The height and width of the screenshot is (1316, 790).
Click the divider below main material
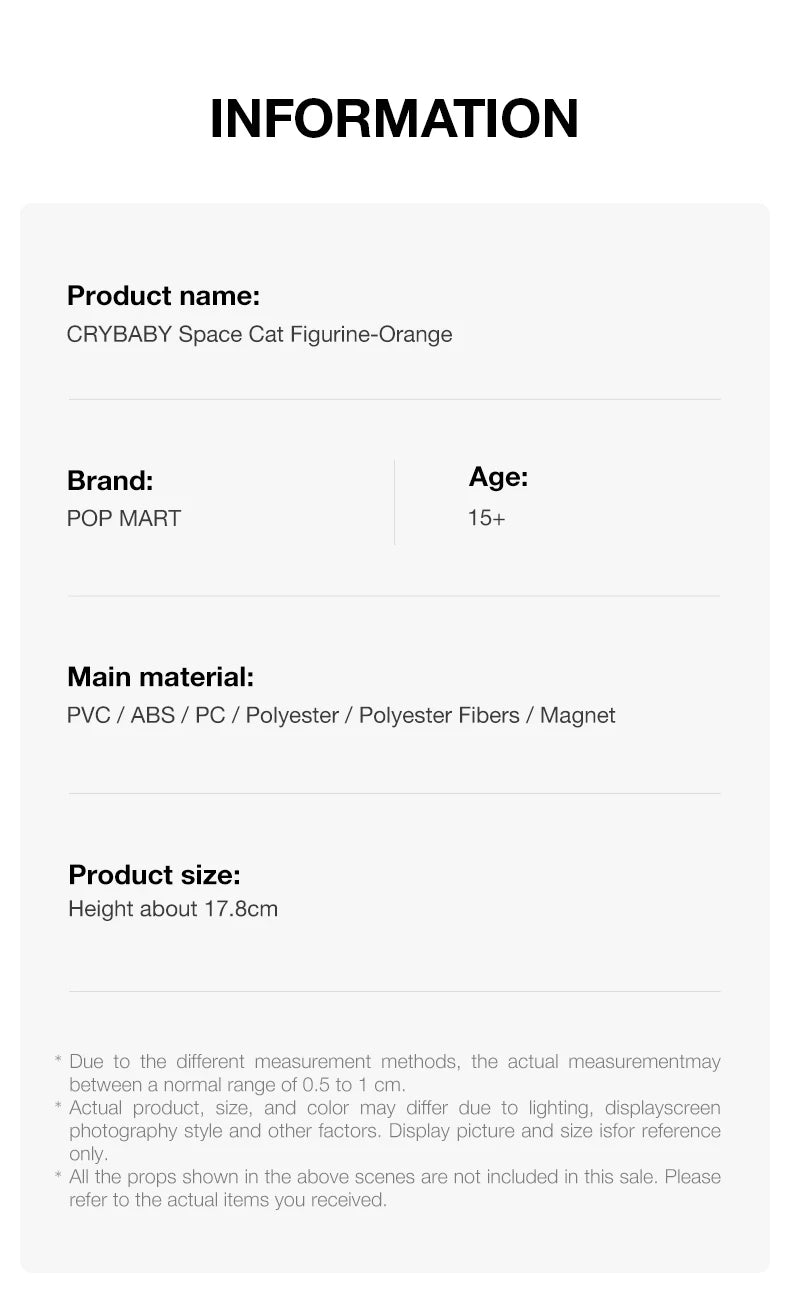tap(394, 793)
